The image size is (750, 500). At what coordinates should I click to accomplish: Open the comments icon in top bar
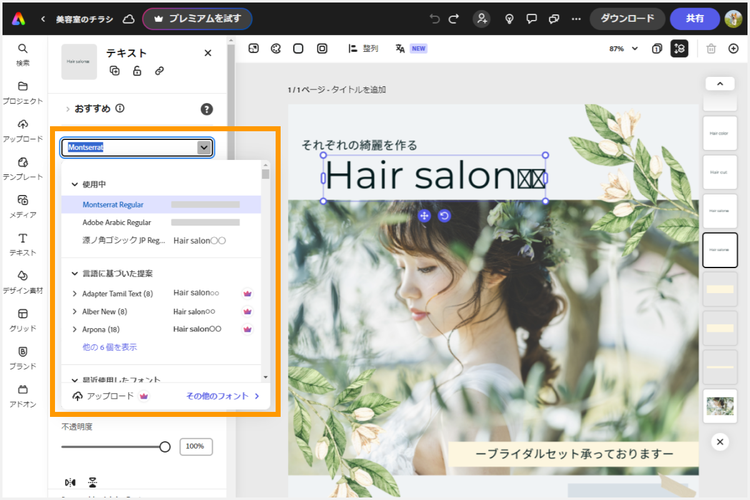tap(531, 19)
